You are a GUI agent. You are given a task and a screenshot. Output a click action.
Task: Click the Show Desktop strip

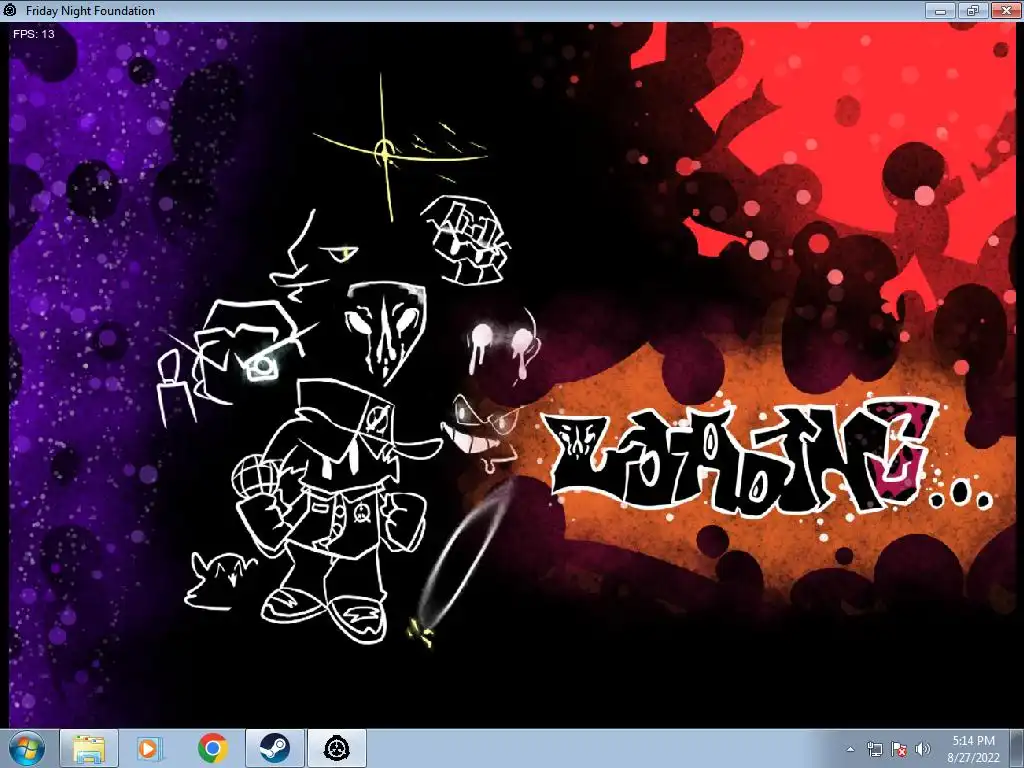(1016, 749)
